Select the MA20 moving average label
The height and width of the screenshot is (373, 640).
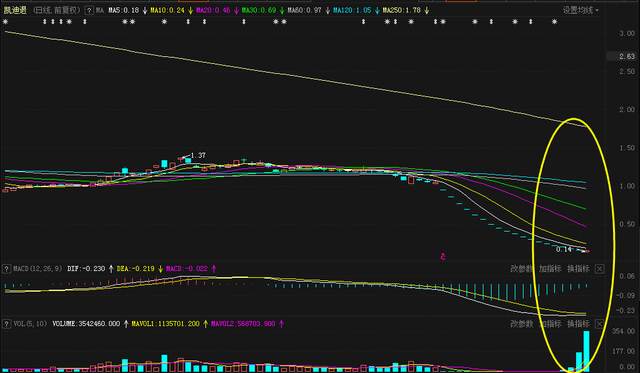[213, 11]
